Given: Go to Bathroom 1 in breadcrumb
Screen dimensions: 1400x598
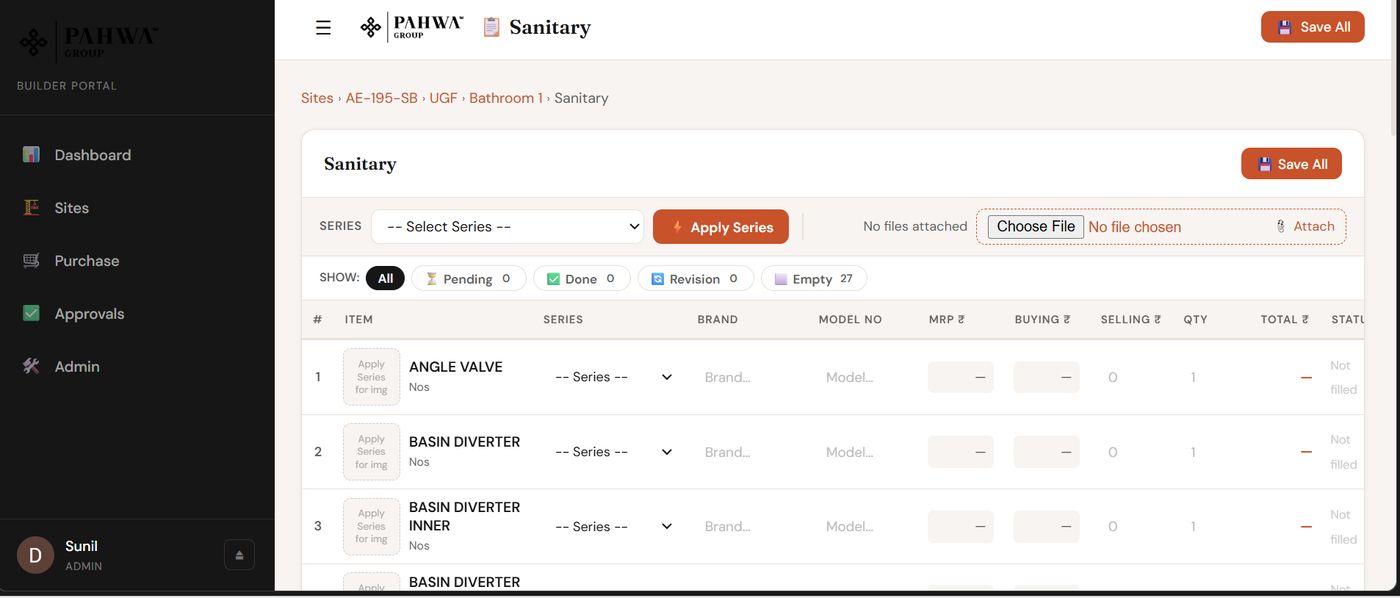Looking at the screenshot, I should coord(506,98).
